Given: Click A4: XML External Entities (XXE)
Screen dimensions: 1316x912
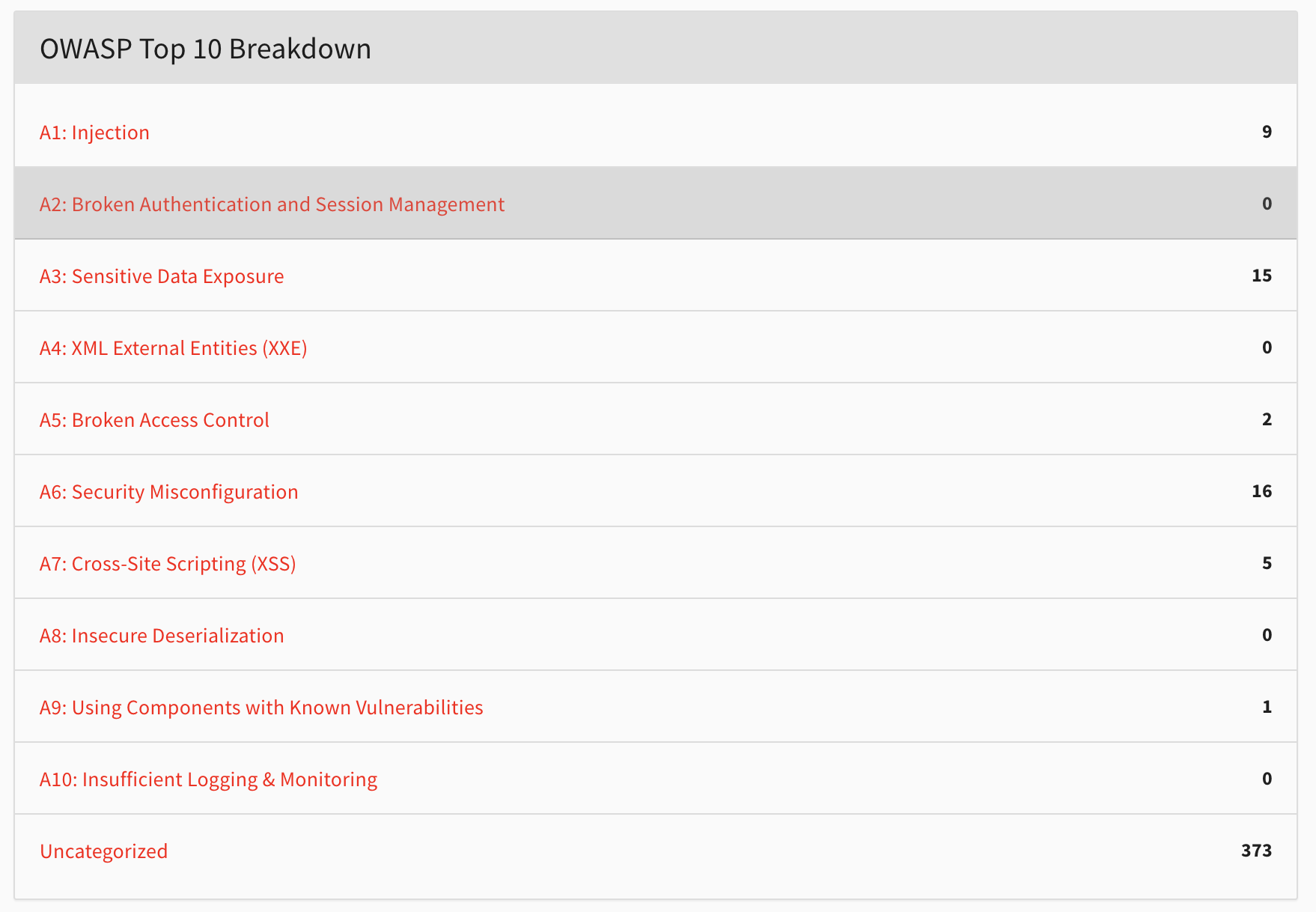Looking at the screenshot, I should [x=173, y=348].
